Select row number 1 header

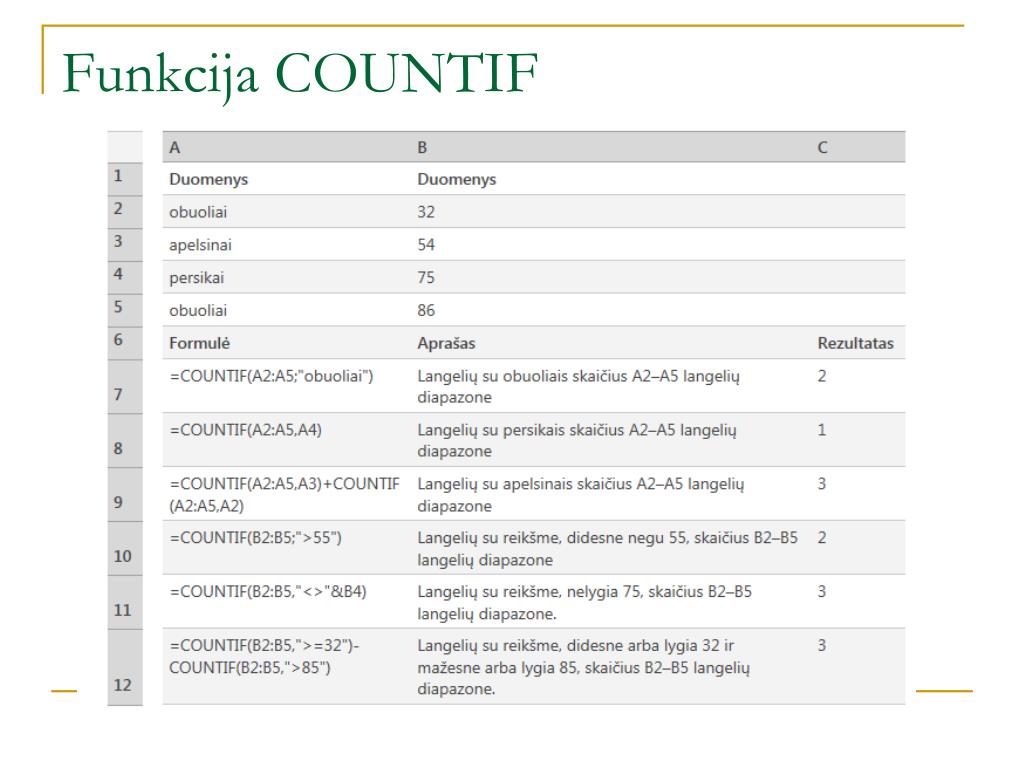point(125,179)
